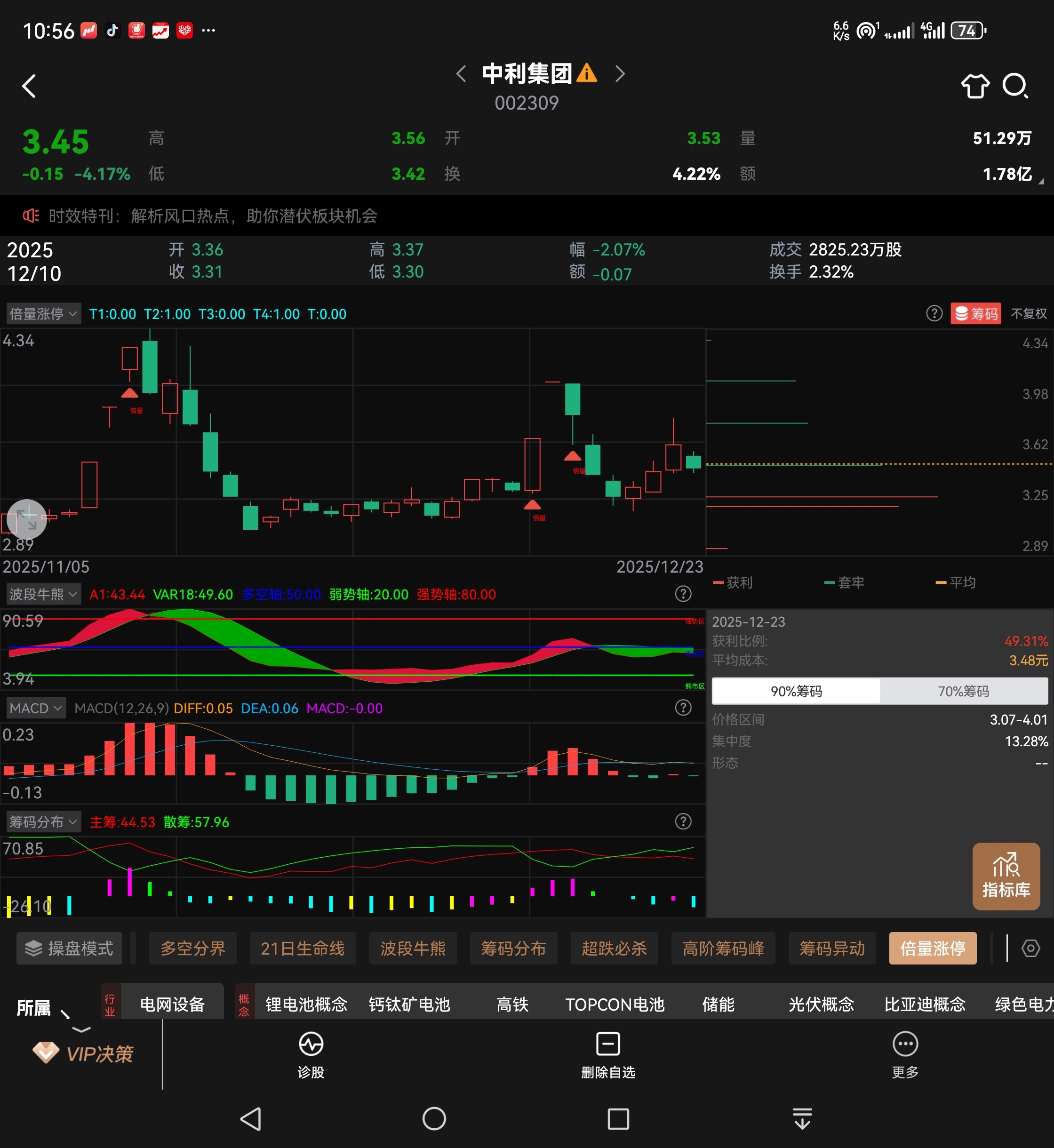Tap the 不复权 adjustment option
Screen dimensions: 1054x1148
[x=1028, y=314]
